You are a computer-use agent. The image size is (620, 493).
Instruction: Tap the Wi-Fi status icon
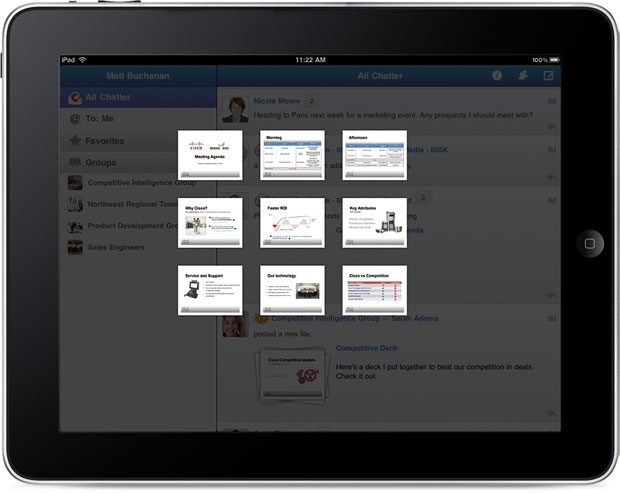pos(83,60)
